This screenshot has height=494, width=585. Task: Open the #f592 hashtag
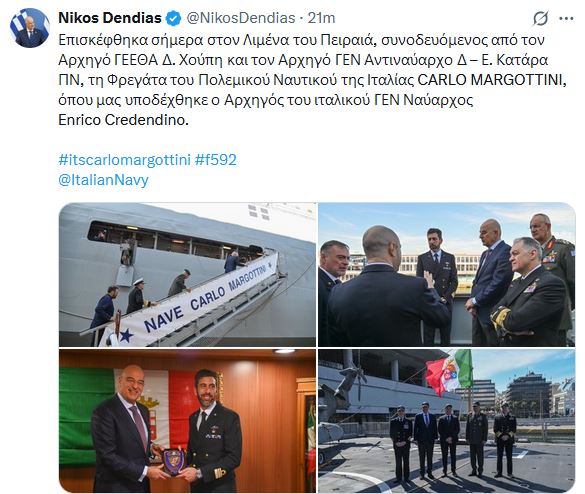coord(216,160)
